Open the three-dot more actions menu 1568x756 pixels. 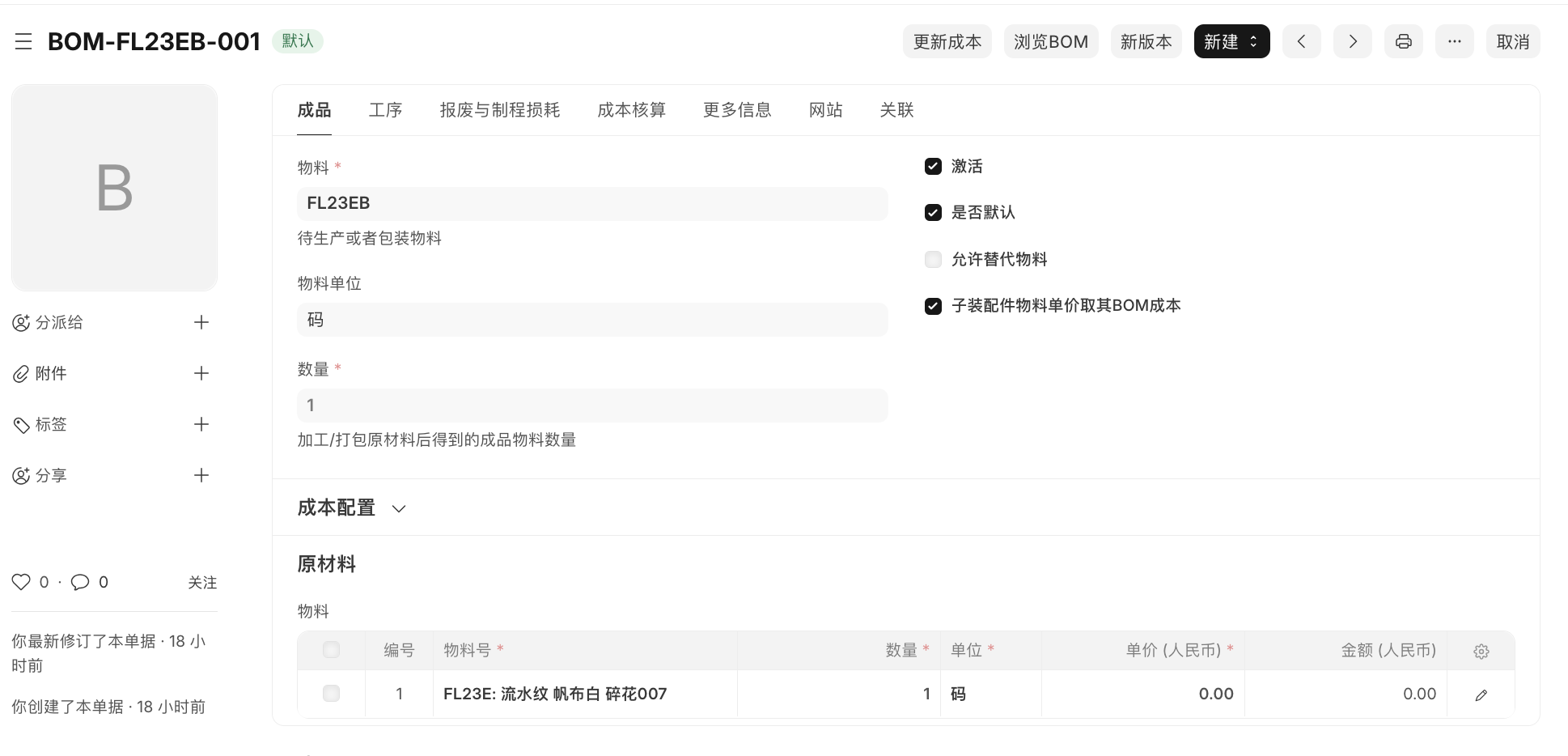[1454, 42]
